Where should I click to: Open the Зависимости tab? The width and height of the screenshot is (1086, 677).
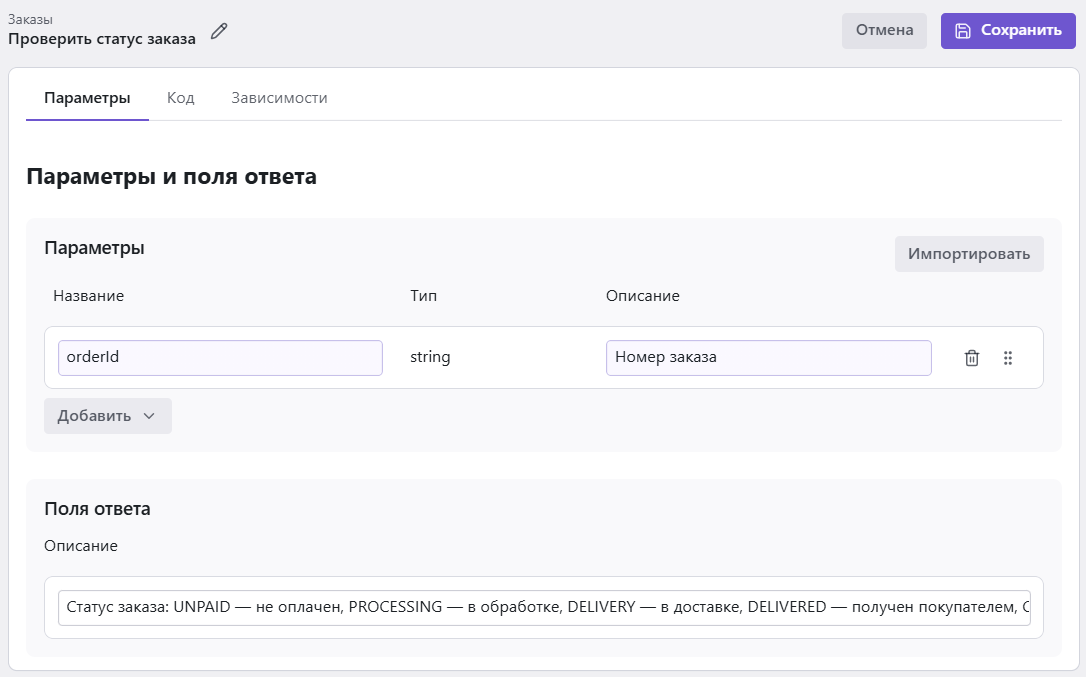(279, 98)
